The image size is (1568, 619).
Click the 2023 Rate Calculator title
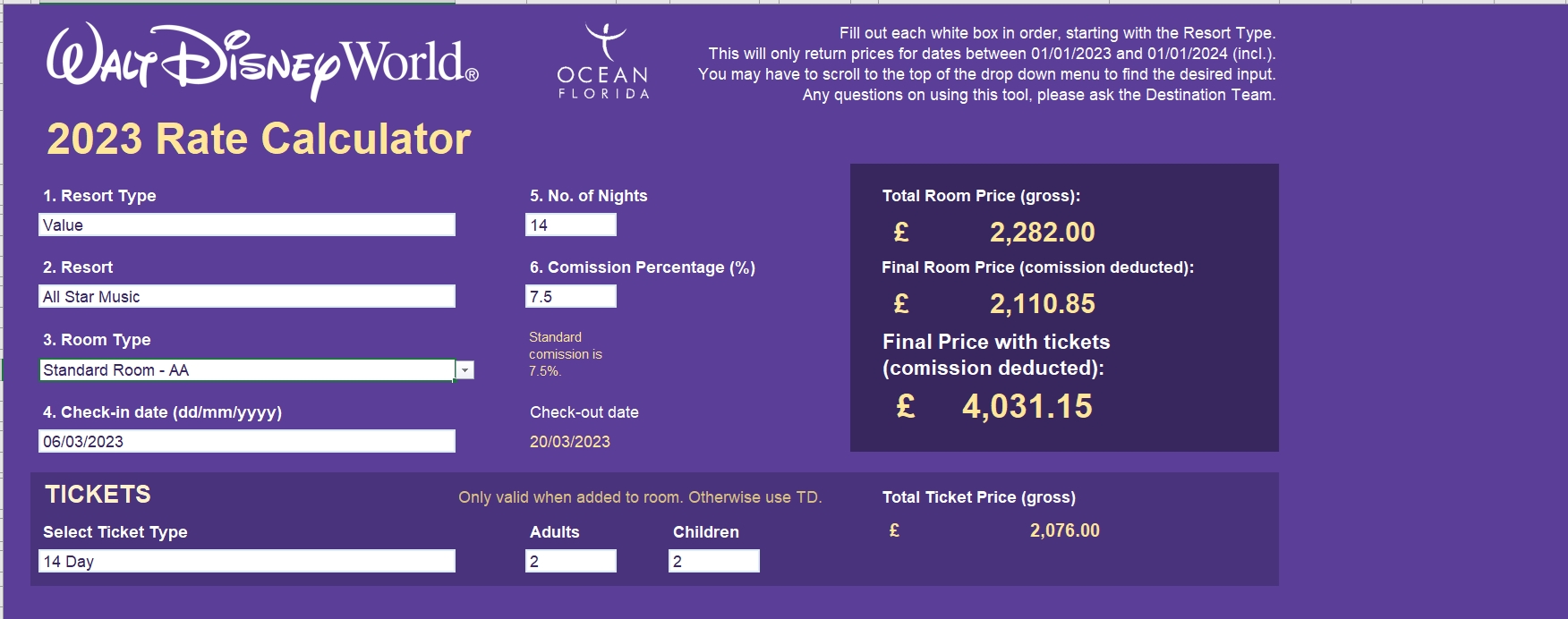pyautogui.click(x=259, y=140)
